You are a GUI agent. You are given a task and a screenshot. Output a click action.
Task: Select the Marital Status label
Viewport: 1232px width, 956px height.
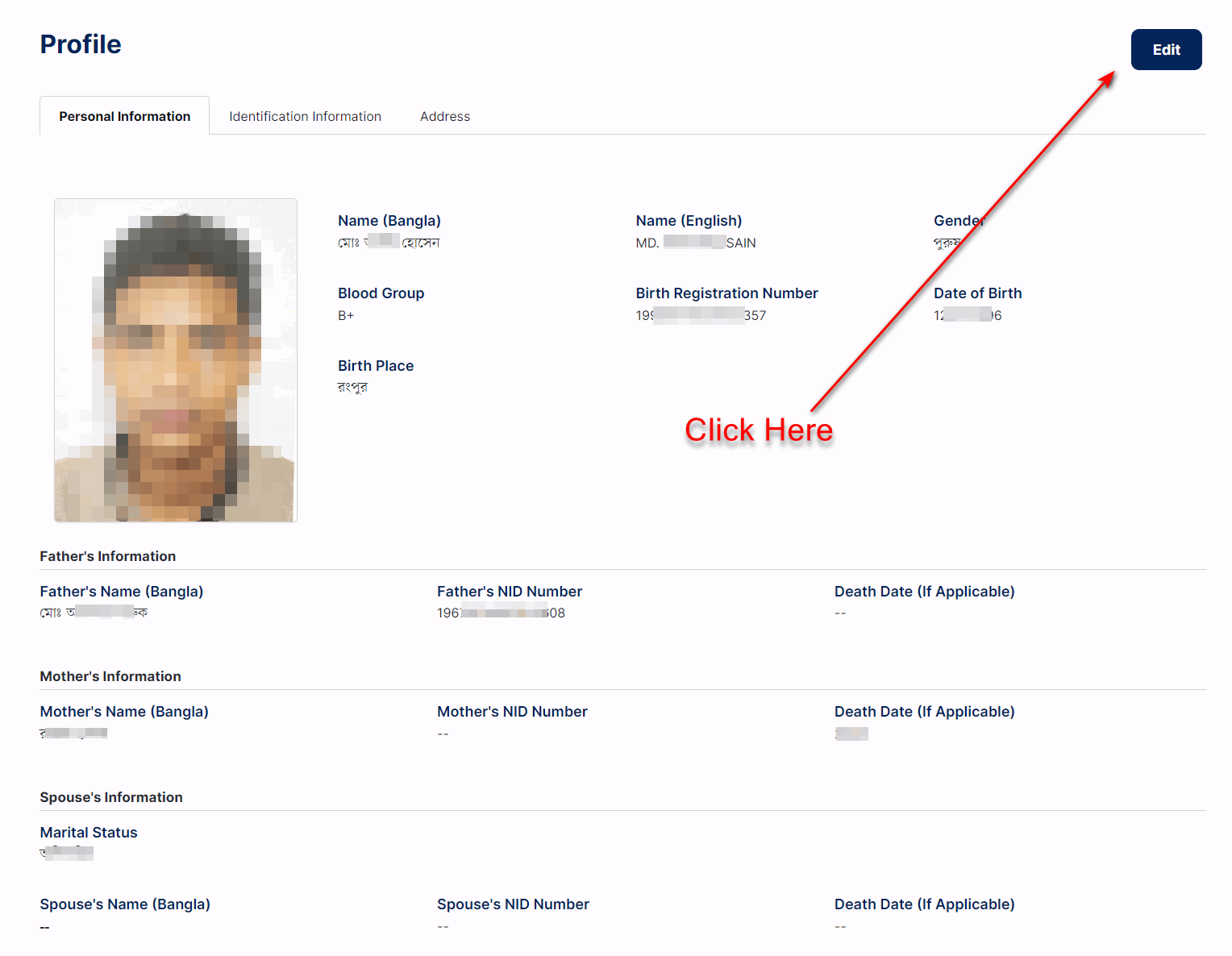[x=89, y=833]
